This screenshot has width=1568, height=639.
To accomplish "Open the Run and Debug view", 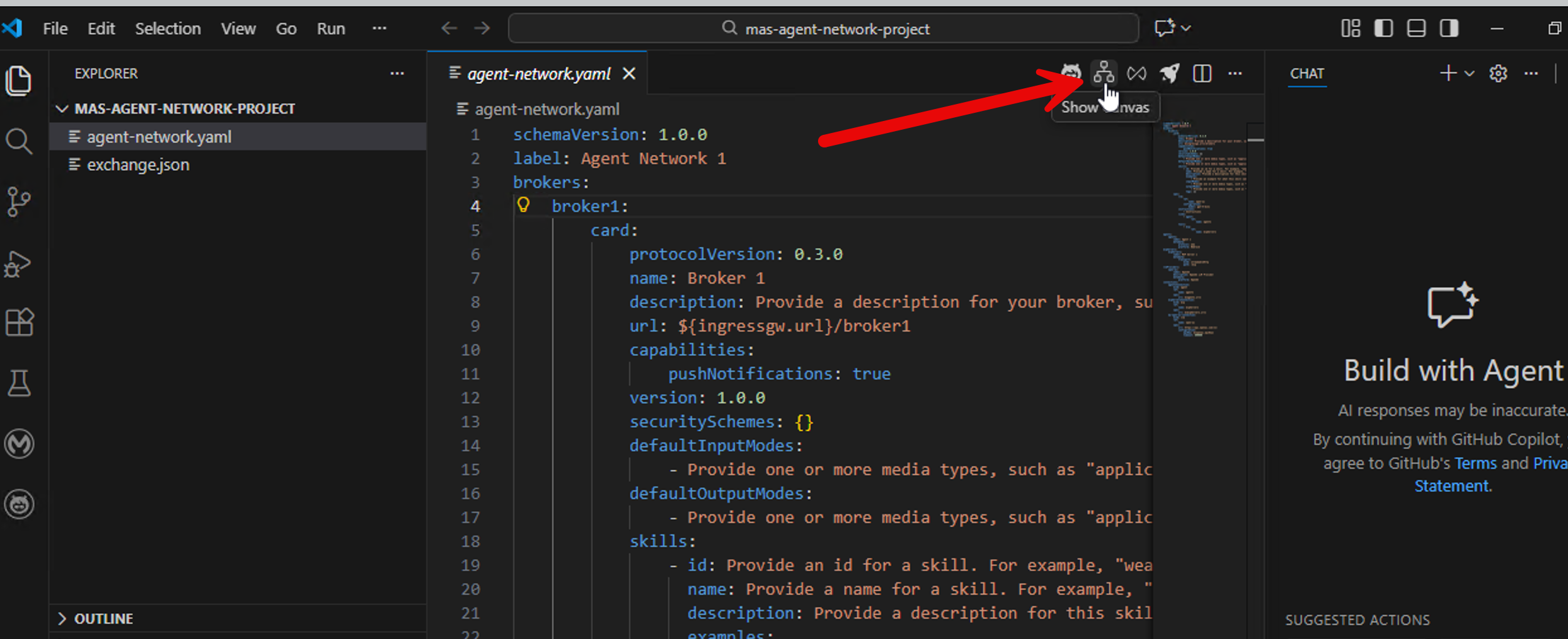I will coord(19,263).
